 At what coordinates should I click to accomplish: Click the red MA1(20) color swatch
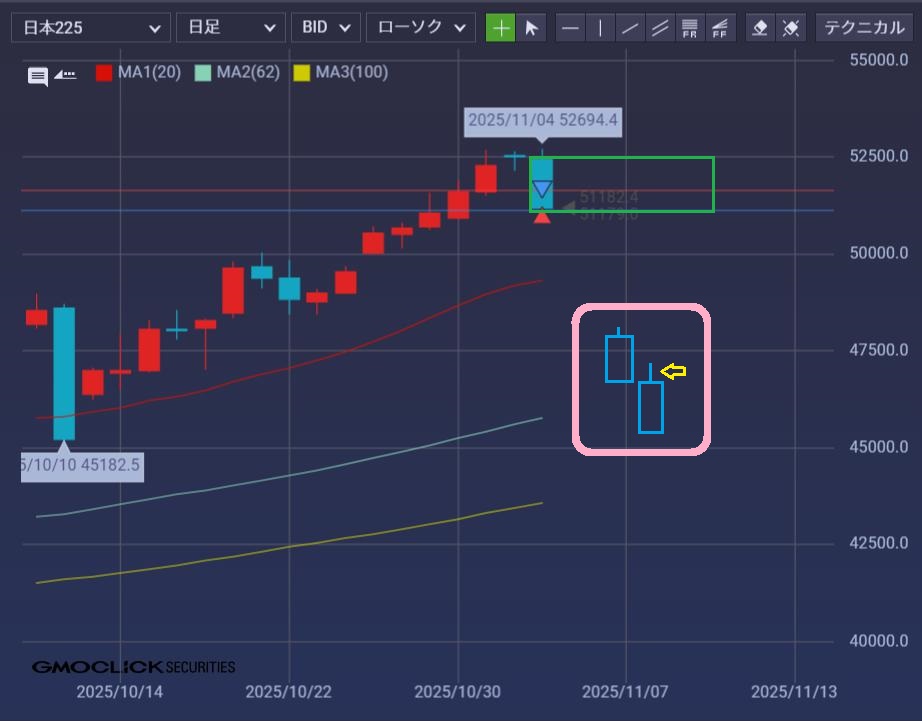tap(104, 72)
